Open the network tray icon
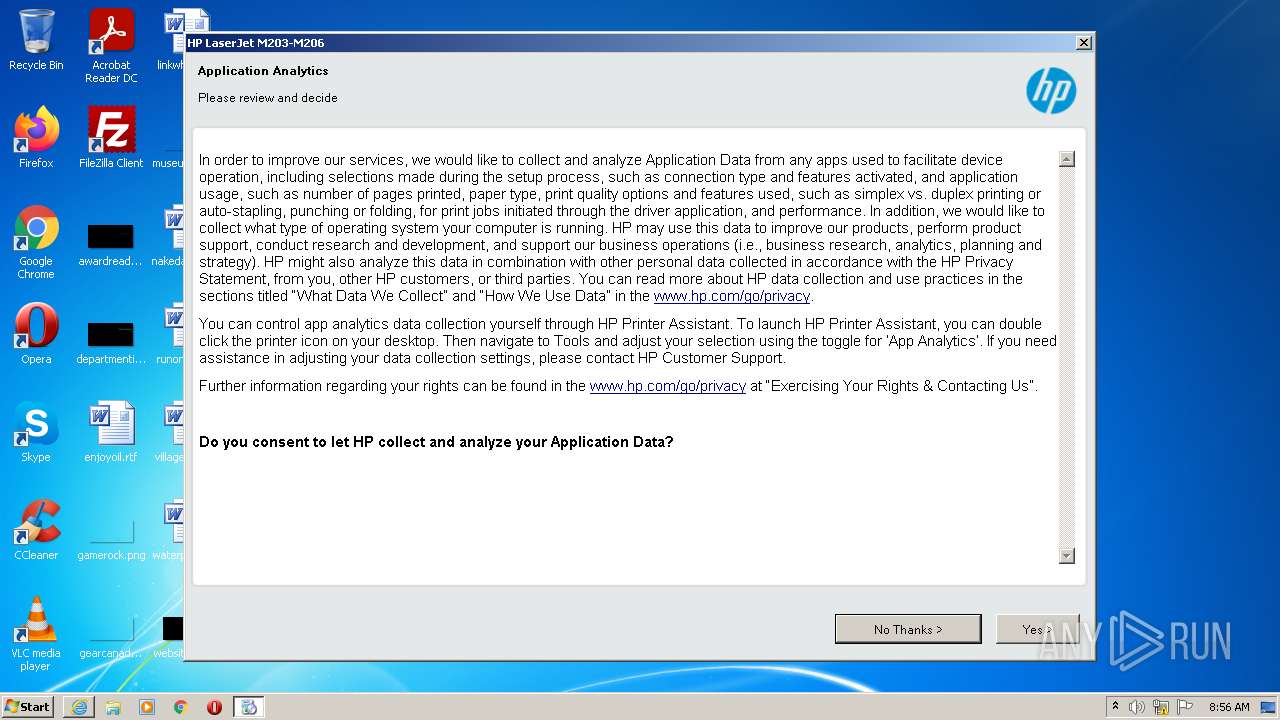Screen dimensions: 1280x720 pos(1161,707)
